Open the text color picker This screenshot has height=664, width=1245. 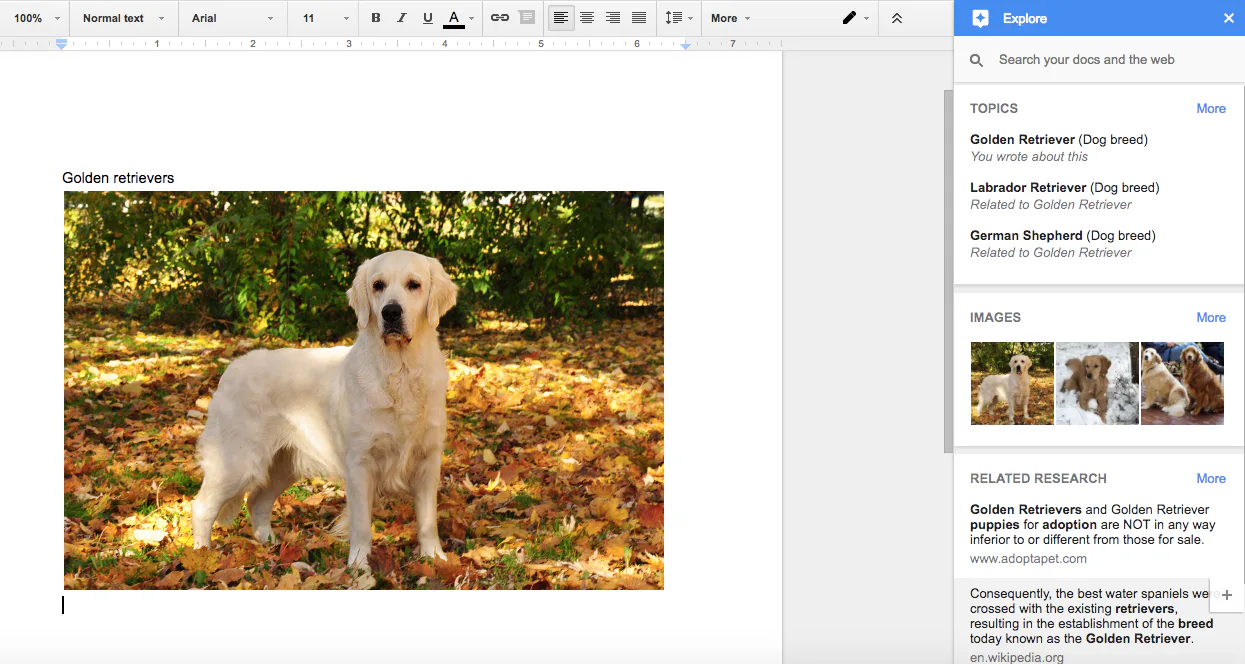(454, 18)
